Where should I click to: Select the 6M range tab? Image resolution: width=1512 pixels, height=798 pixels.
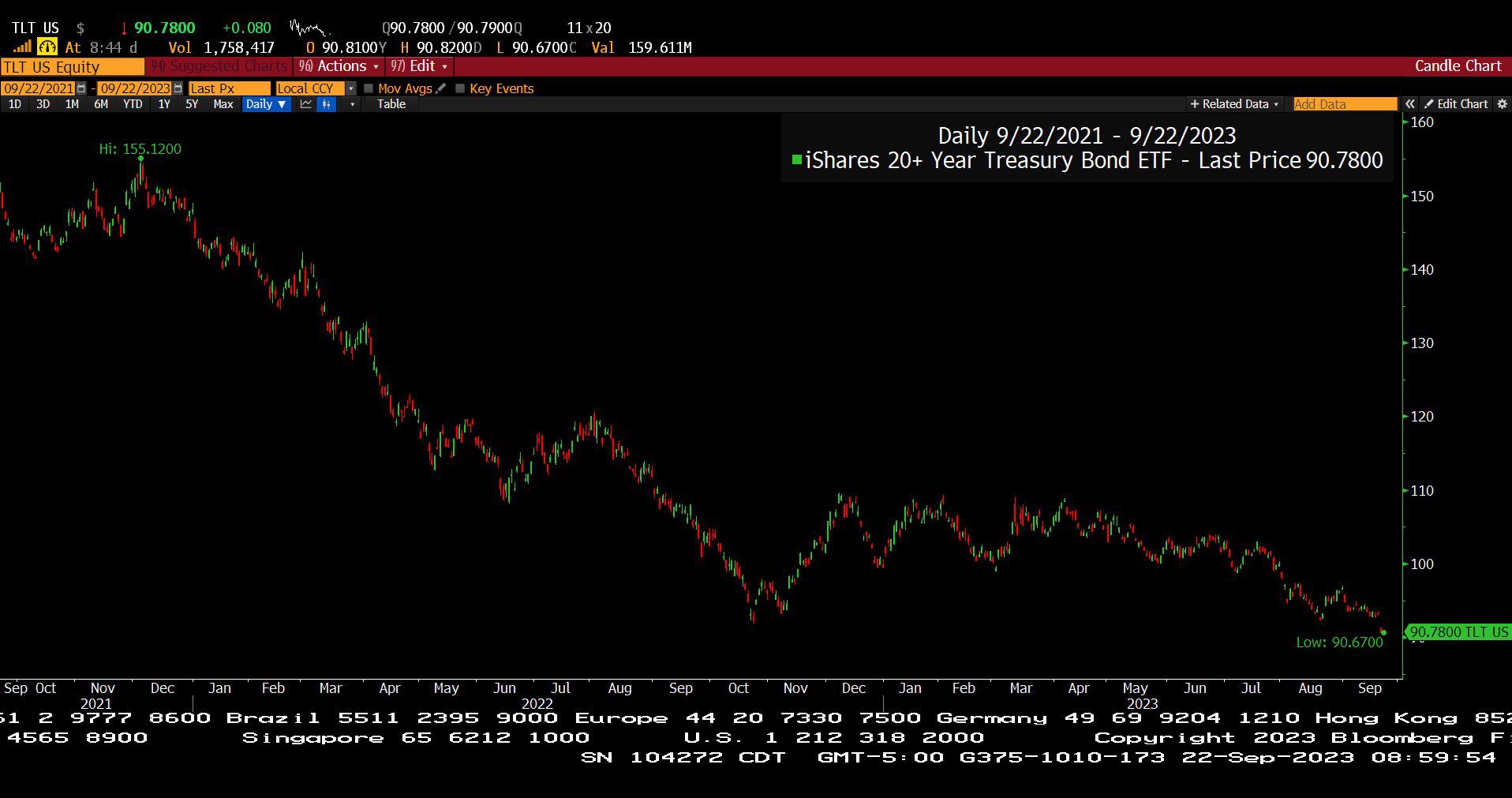click(101, 104)
